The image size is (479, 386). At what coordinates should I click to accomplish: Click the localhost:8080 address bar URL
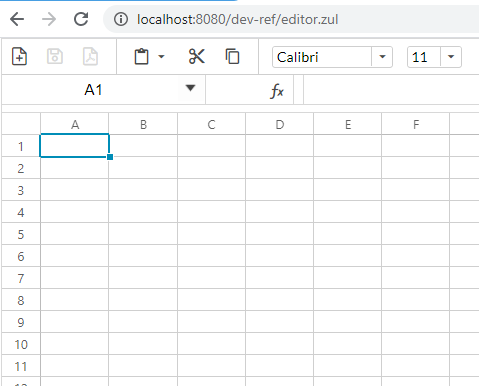[238, 19]
